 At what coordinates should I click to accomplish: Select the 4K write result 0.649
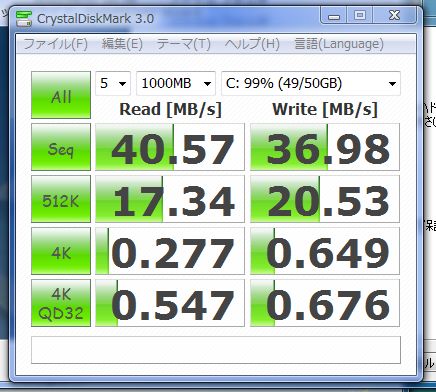325,251
